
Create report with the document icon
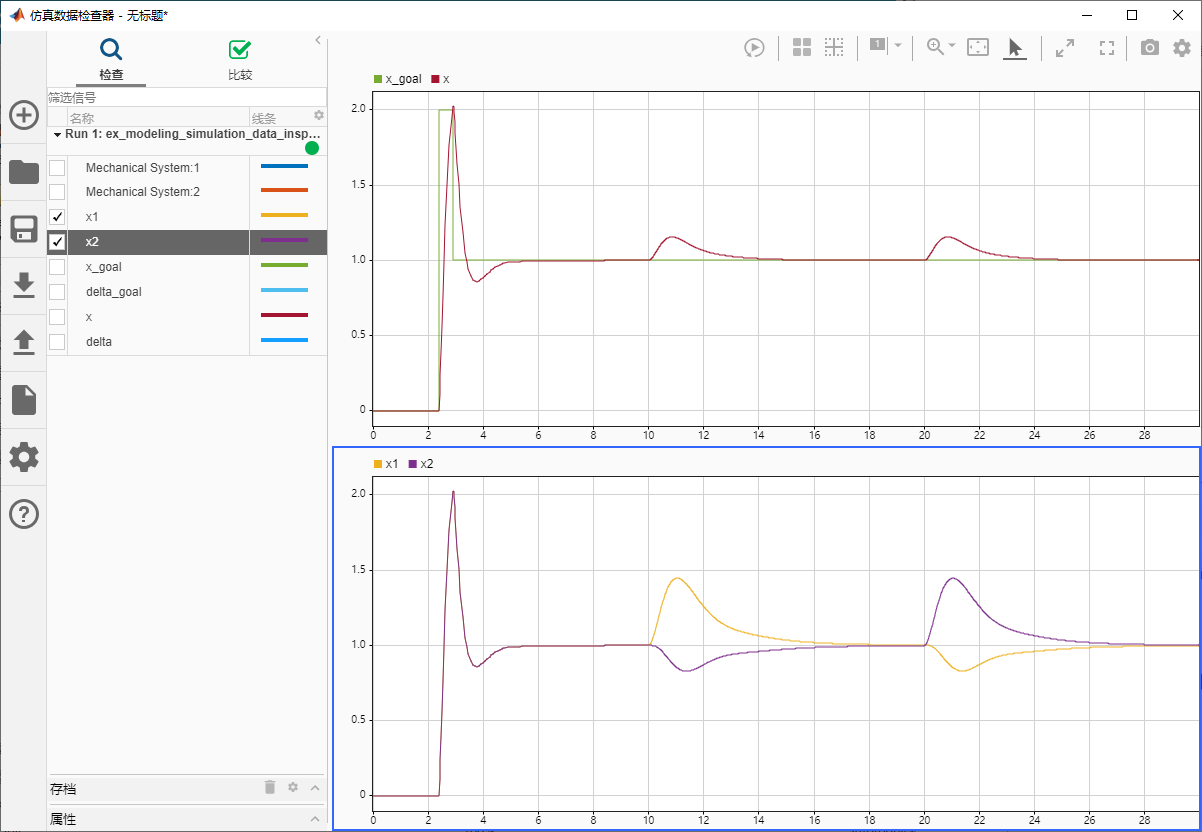coord(24,400)
